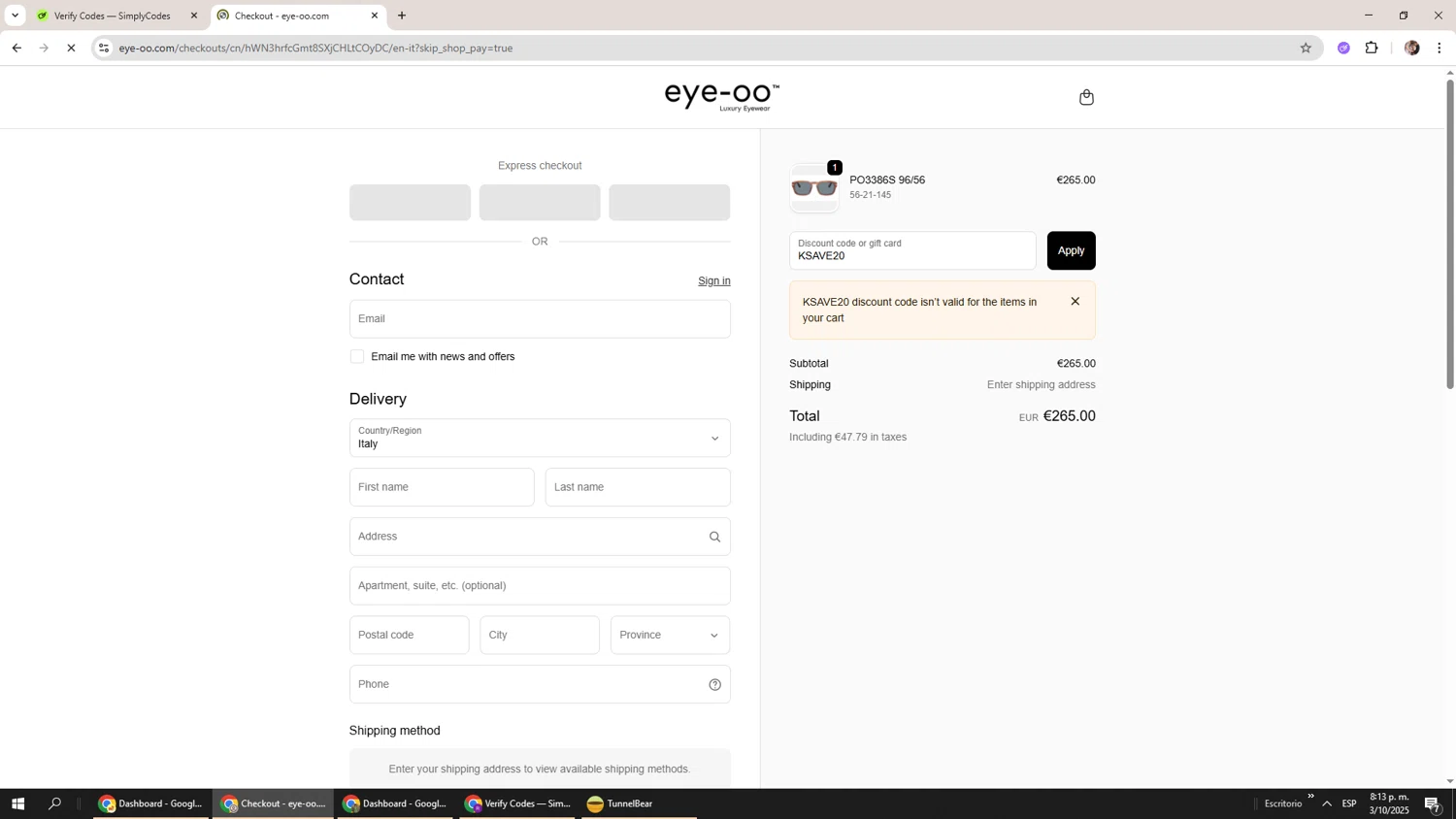Click the middle express checkout button
Image resolution: width=1456 pixels, height=819 pixels.
(540, 203)
